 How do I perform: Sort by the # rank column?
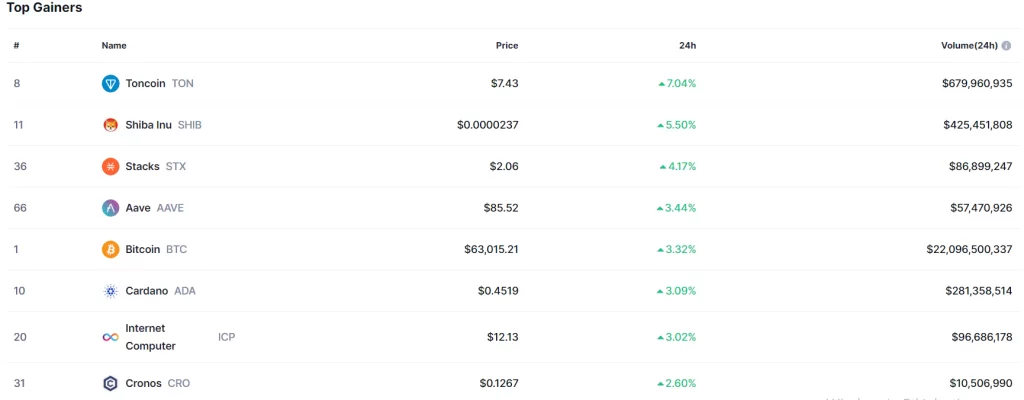pos(16,45)
